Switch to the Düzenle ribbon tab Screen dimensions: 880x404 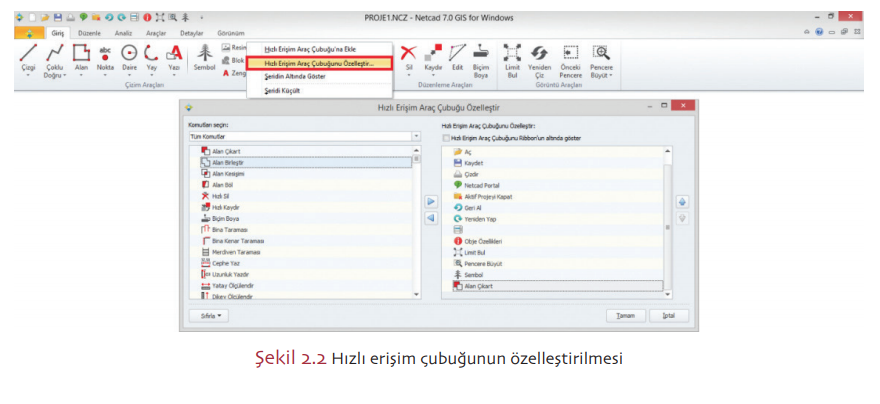click(89, 33)
